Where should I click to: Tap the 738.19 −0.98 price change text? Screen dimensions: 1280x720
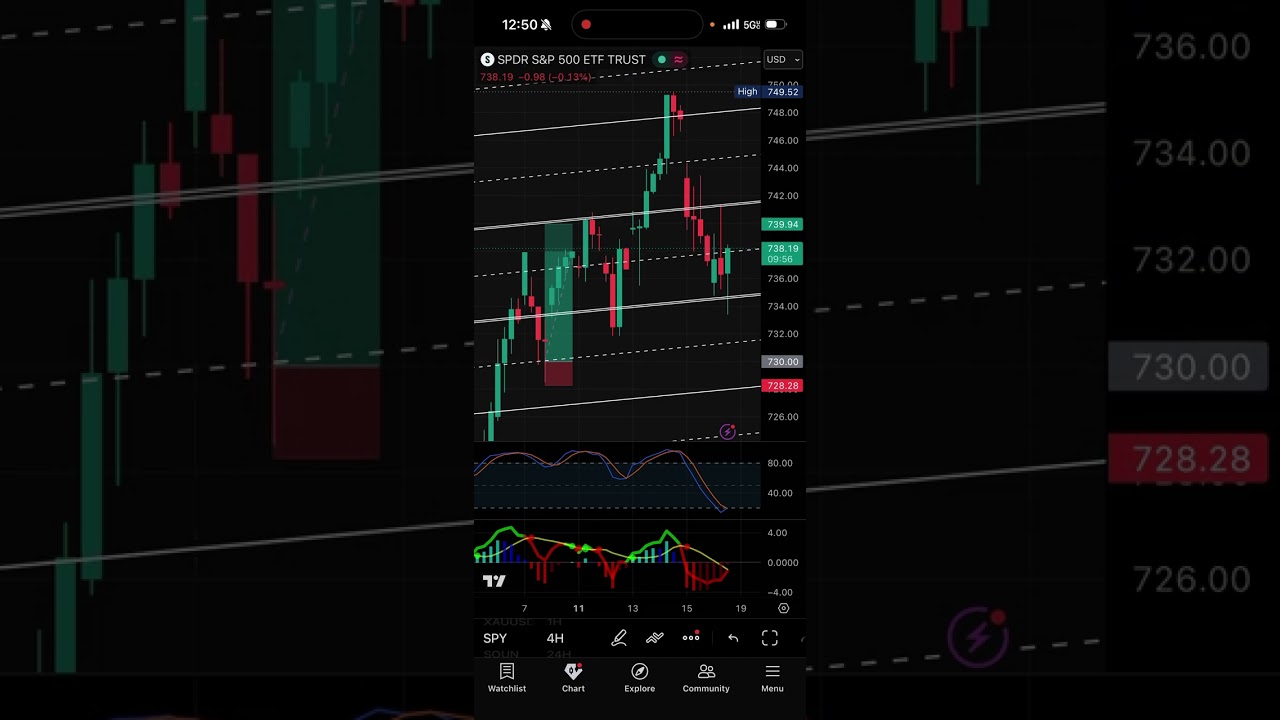coord(536,77)
